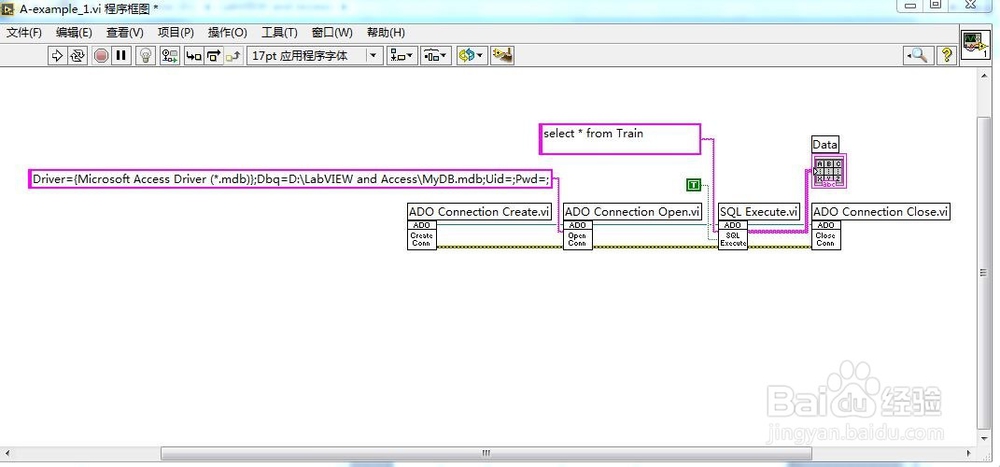
Task: Click the vertical scrollbar thumb
Action: pyautogui.click(x=983, y=273)
